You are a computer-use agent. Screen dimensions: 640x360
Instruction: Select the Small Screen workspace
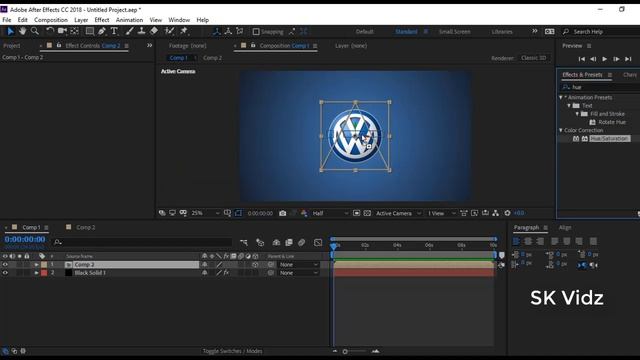click(455, 31)
